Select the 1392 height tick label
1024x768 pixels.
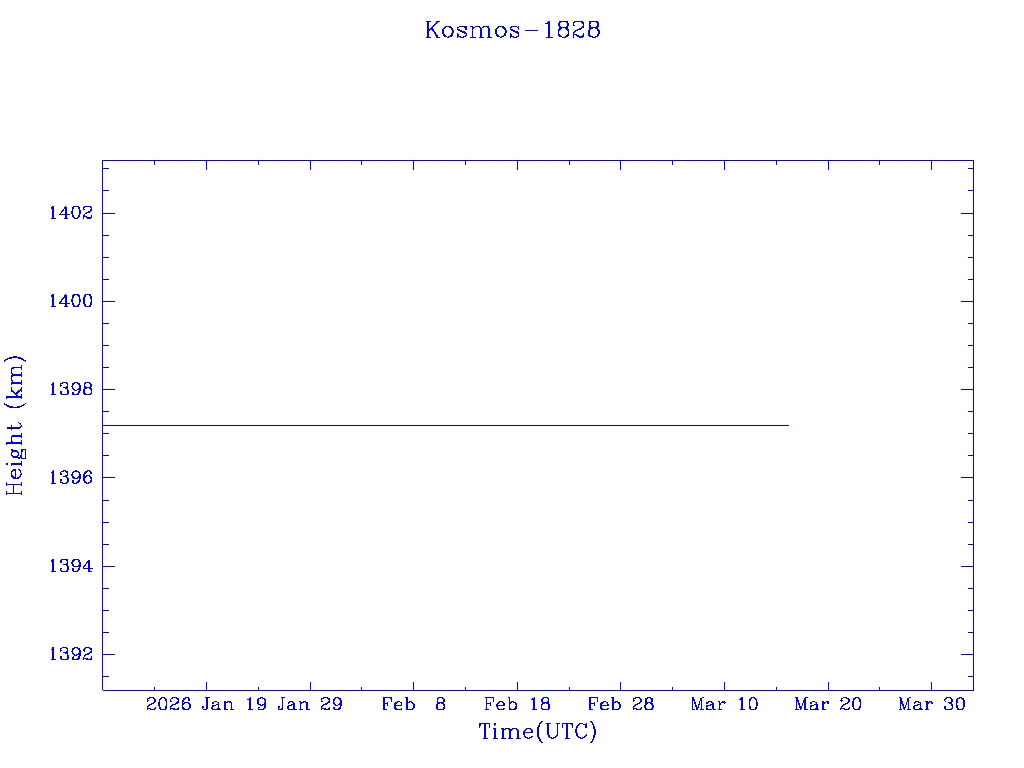click(70, 654)
